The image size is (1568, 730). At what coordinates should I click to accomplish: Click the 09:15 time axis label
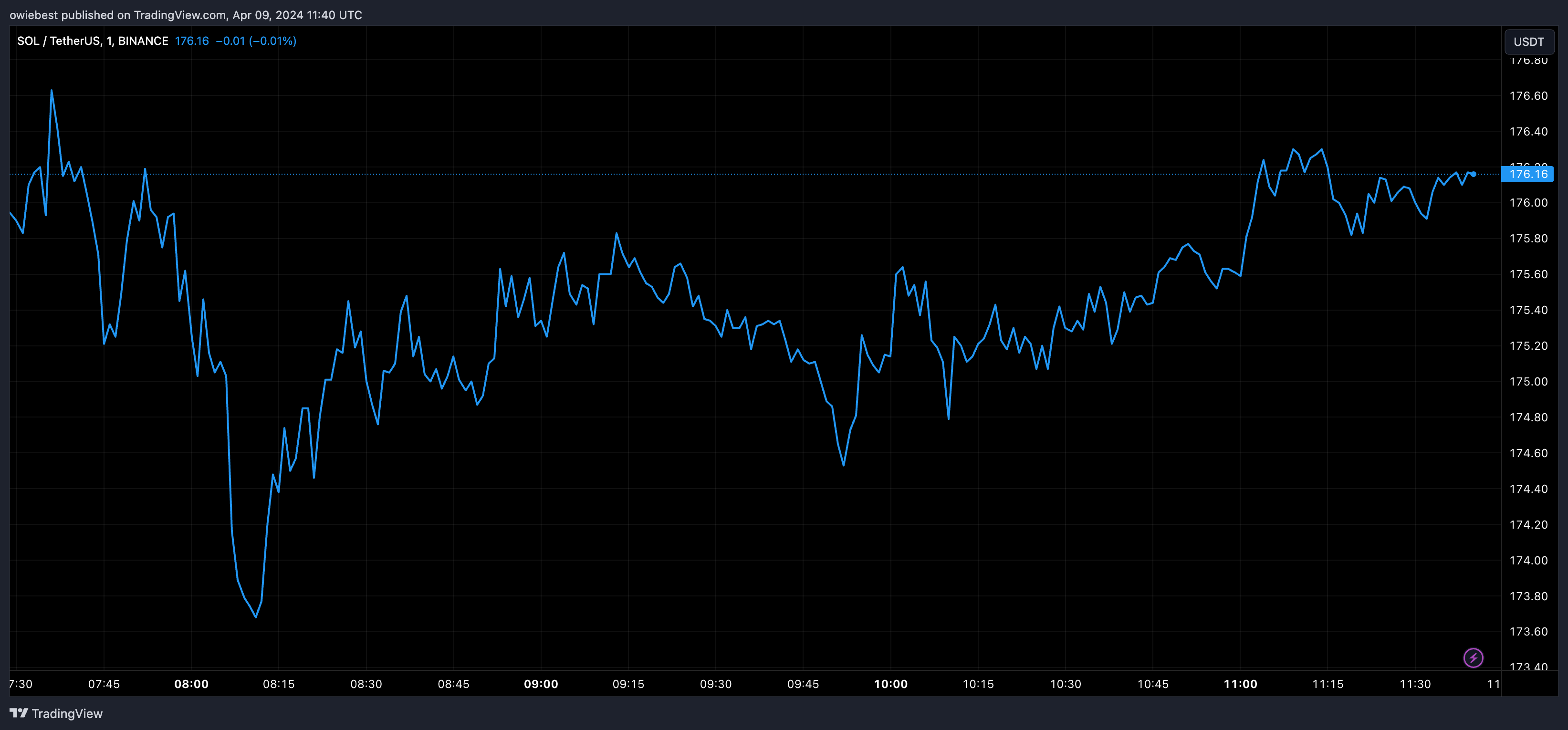click(x=628, y=684)
